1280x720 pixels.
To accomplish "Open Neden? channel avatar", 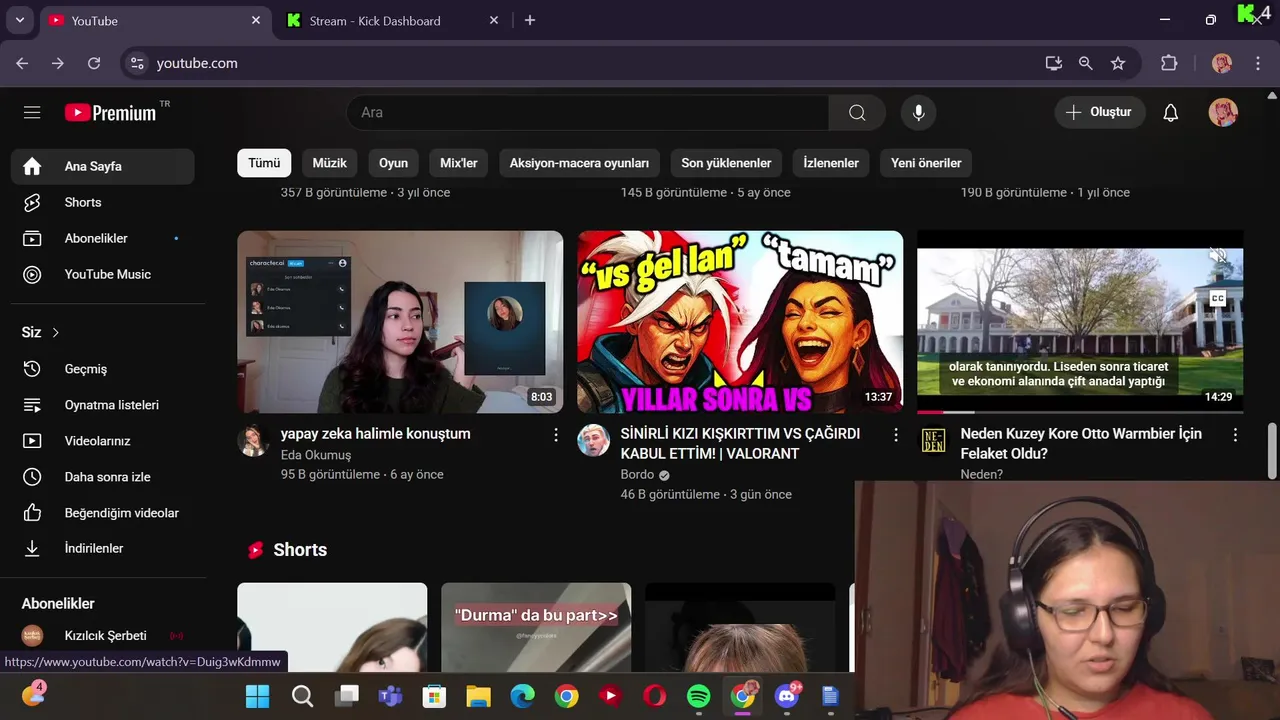I will coord(933,441).
